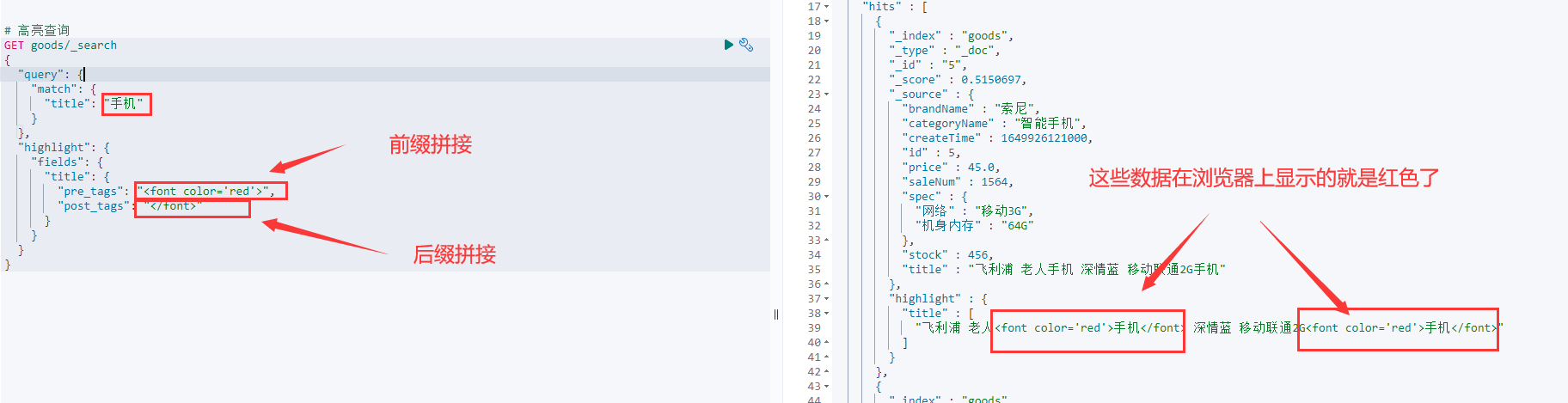Click the "_score" : 0.5150697 line
This screenshot has height=403, width=1568.
pos(958,80)
